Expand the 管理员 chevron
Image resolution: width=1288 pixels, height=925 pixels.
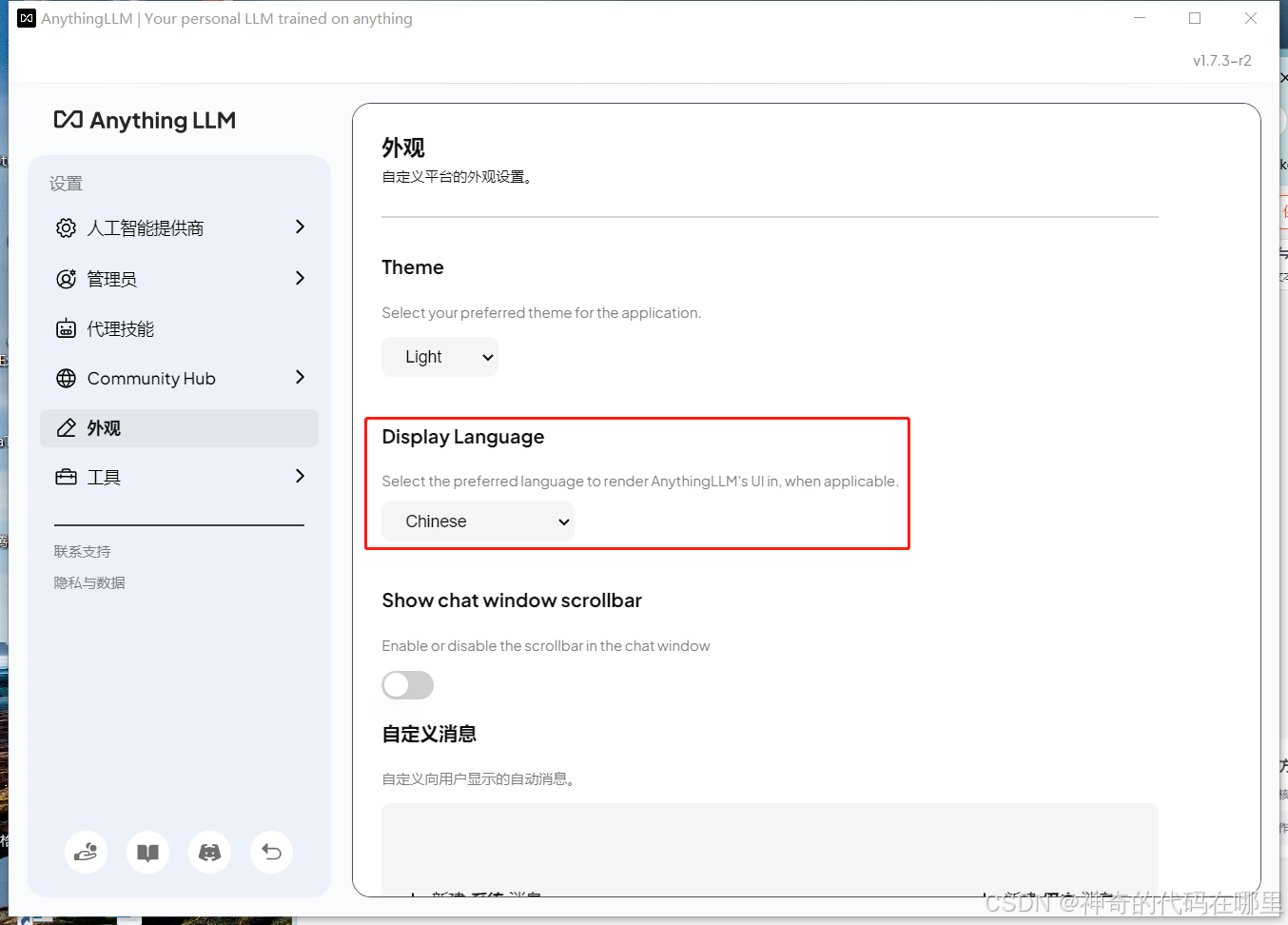click(x=300, y=278)
